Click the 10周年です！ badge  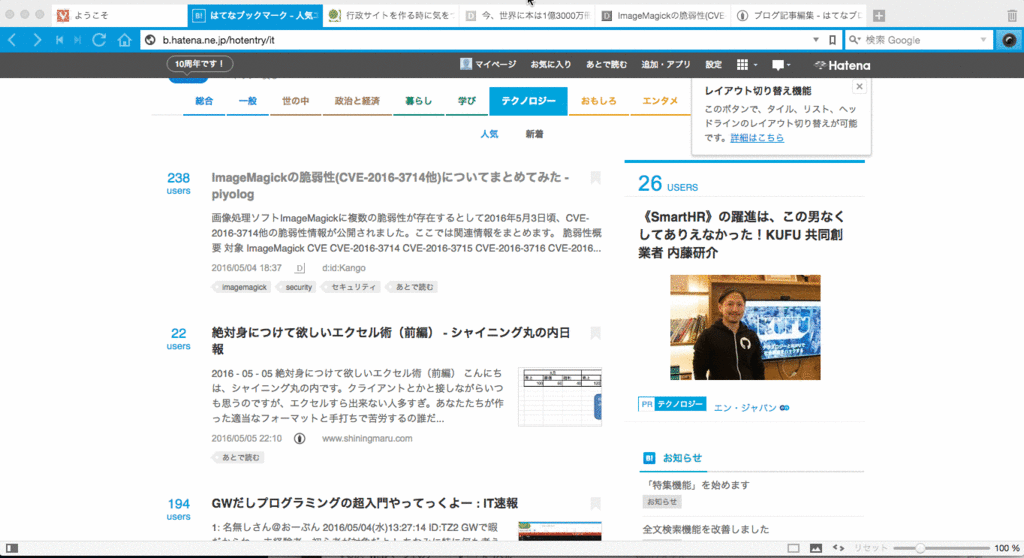click(x=200, y=64)
